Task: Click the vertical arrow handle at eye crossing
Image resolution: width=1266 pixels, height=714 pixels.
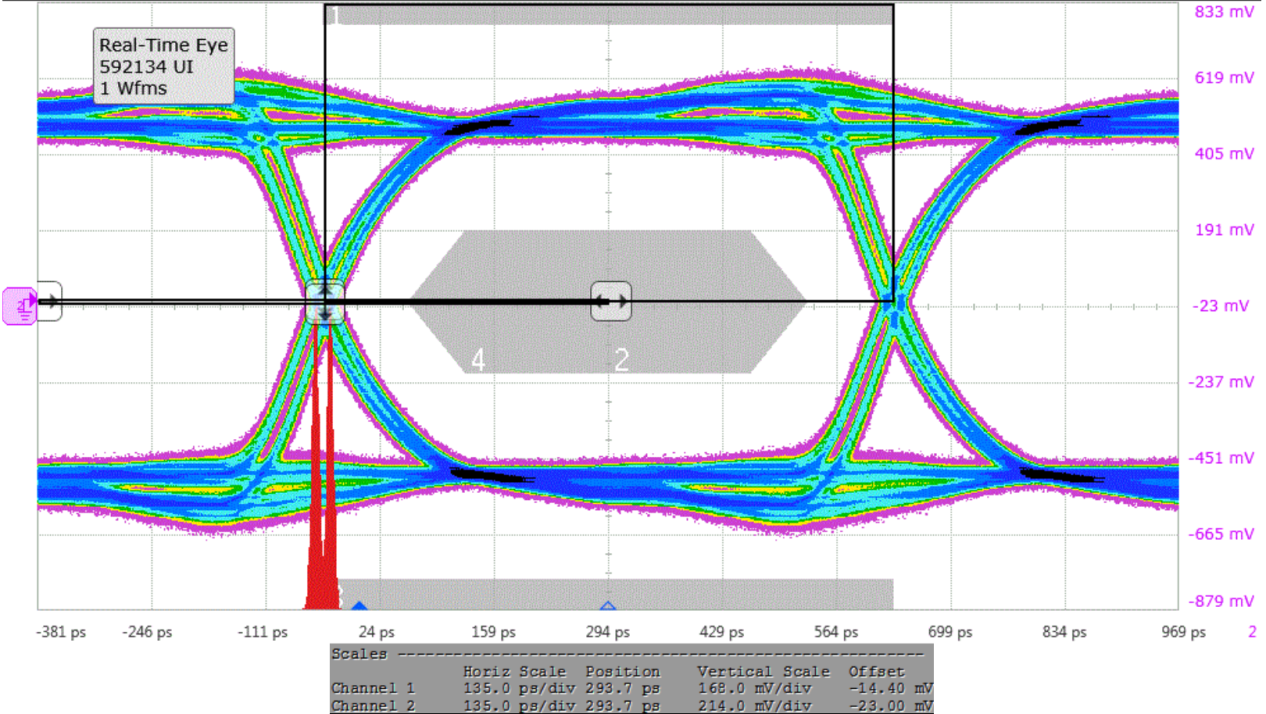Action: tap(325, 301)
